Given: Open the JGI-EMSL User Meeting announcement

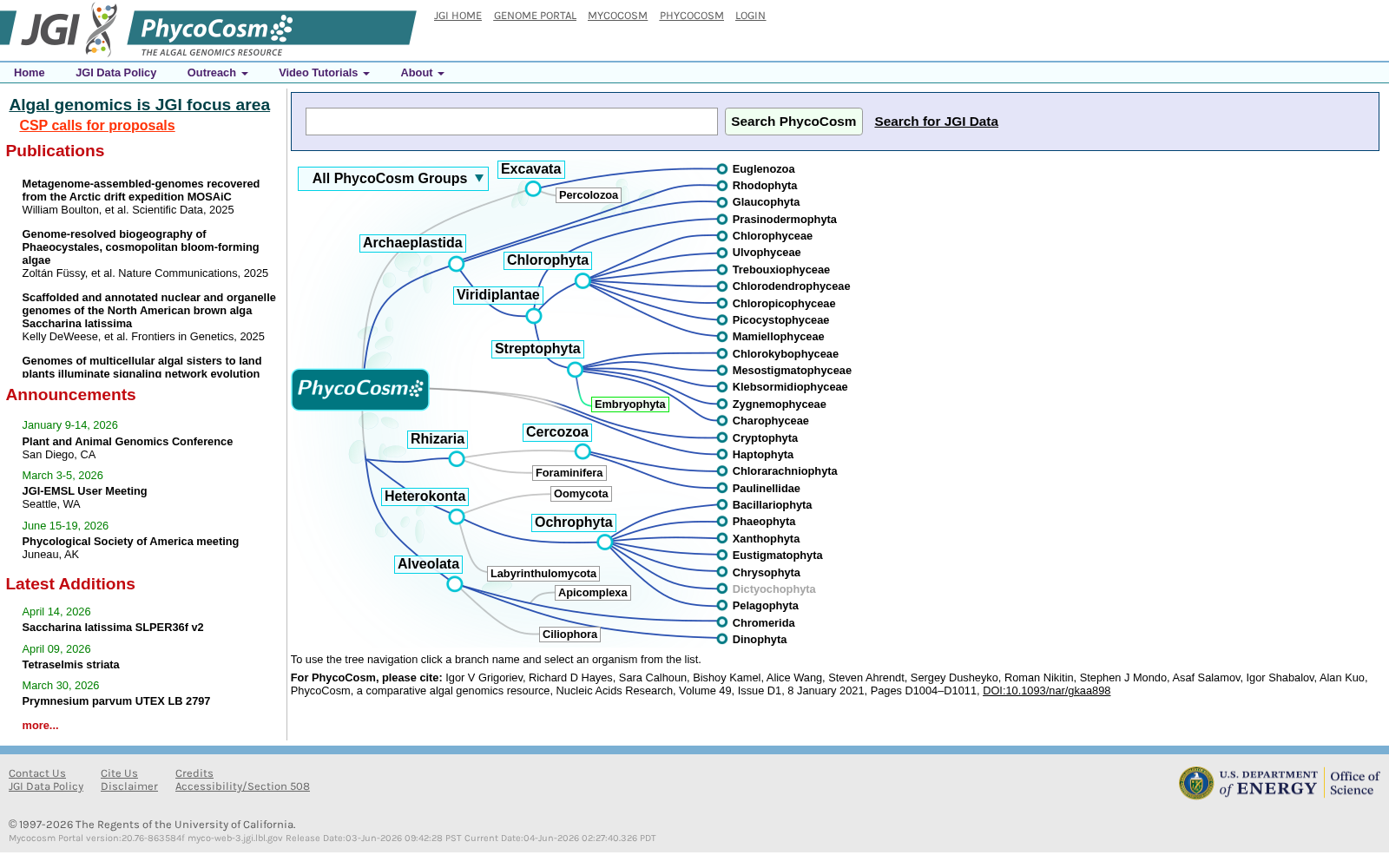Looking at the screenshot, I should [84, 491].
